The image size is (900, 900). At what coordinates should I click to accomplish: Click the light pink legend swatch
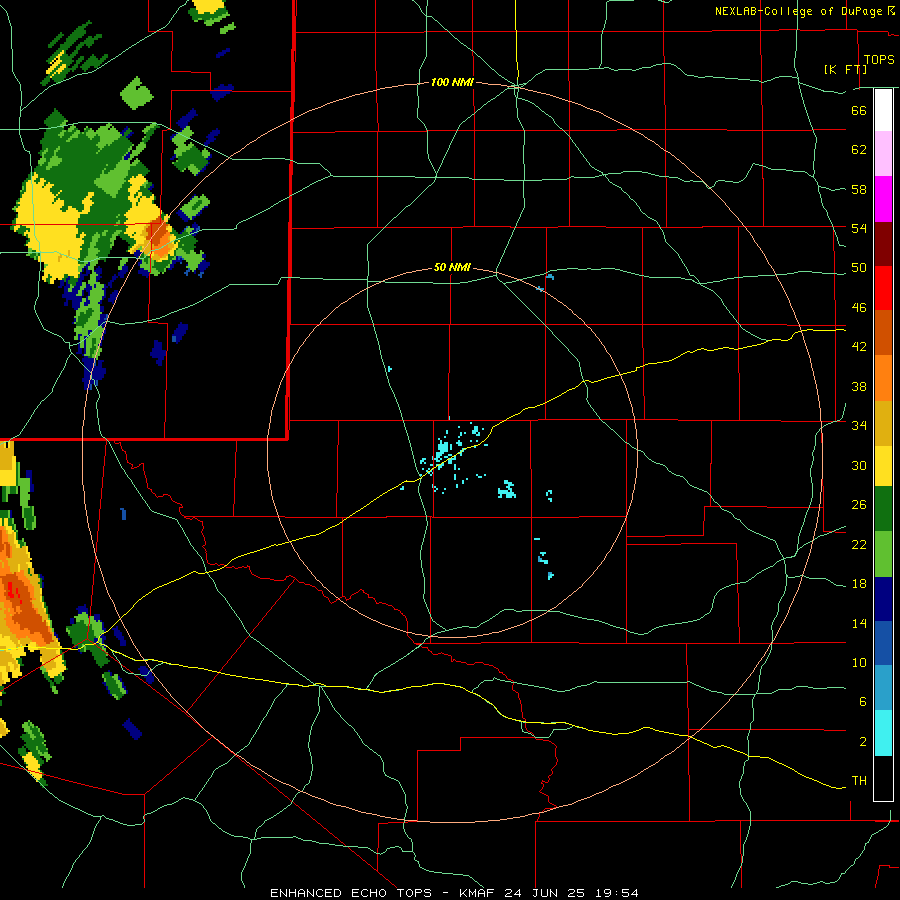(883, 153)
